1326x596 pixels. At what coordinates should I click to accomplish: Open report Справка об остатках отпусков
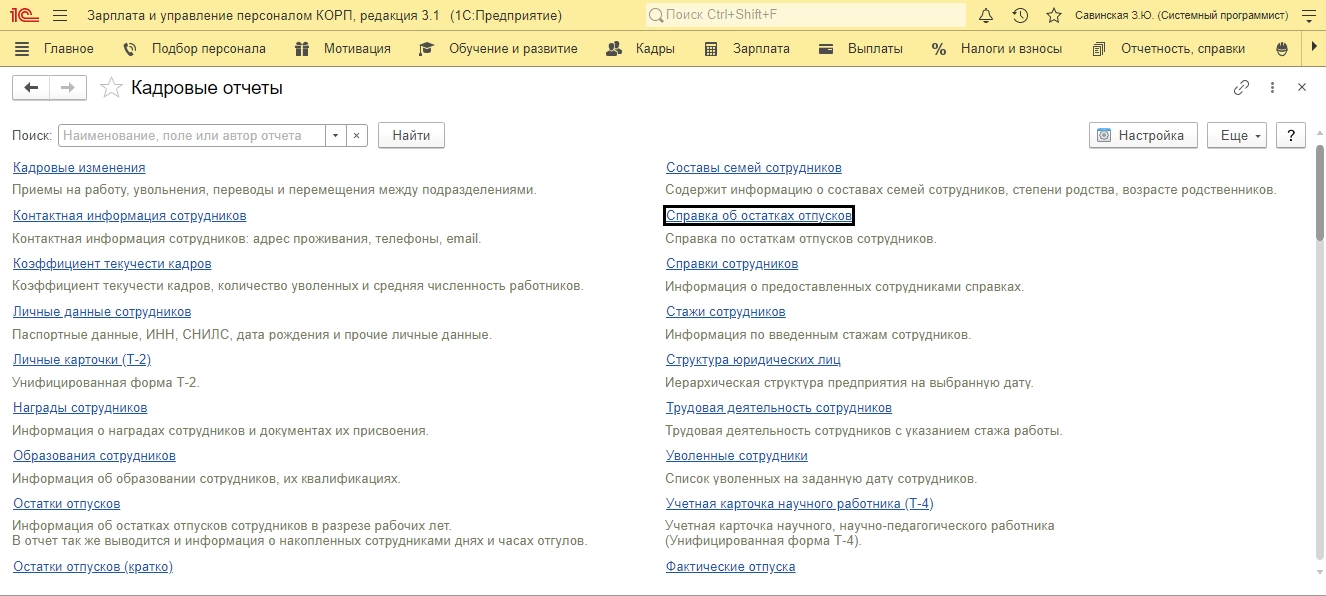(x=759, y=216)
